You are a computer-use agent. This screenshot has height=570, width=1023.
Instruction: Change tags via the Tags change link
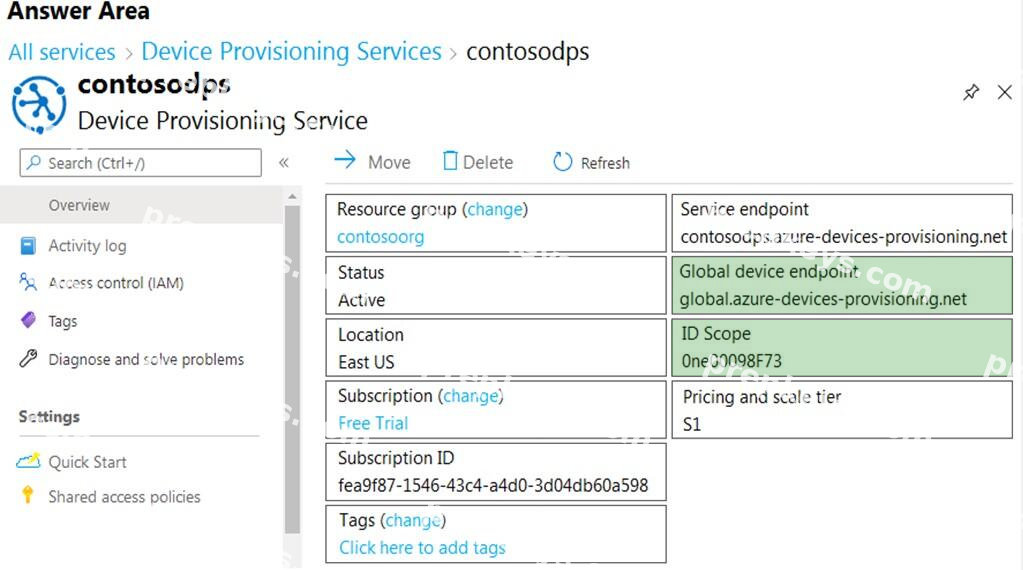coord(413,520)
